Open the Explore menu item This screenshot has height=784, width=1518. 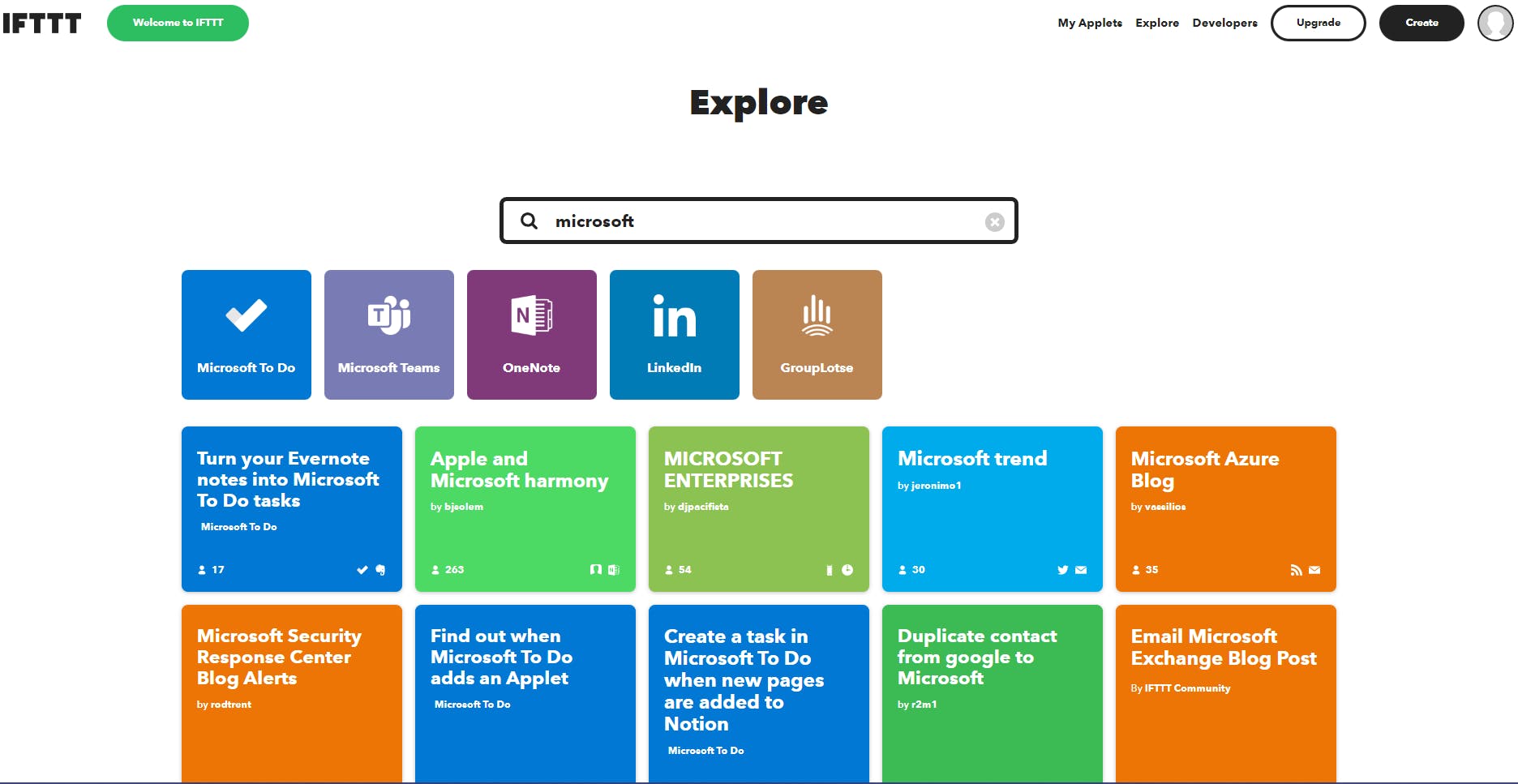click(1157, 23)
